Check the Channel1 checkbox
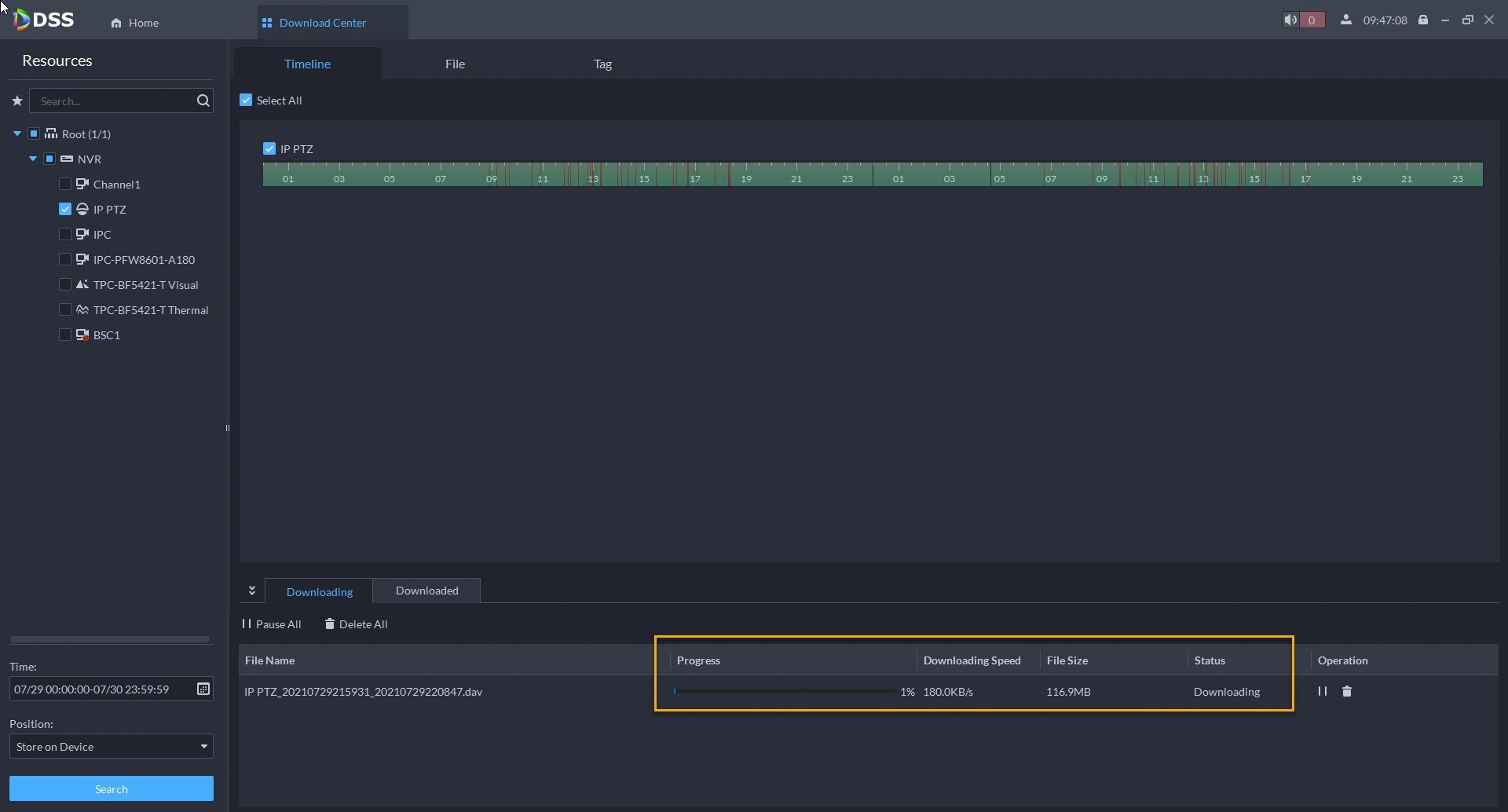The image size is (1508, 812). tap(65, 185)
